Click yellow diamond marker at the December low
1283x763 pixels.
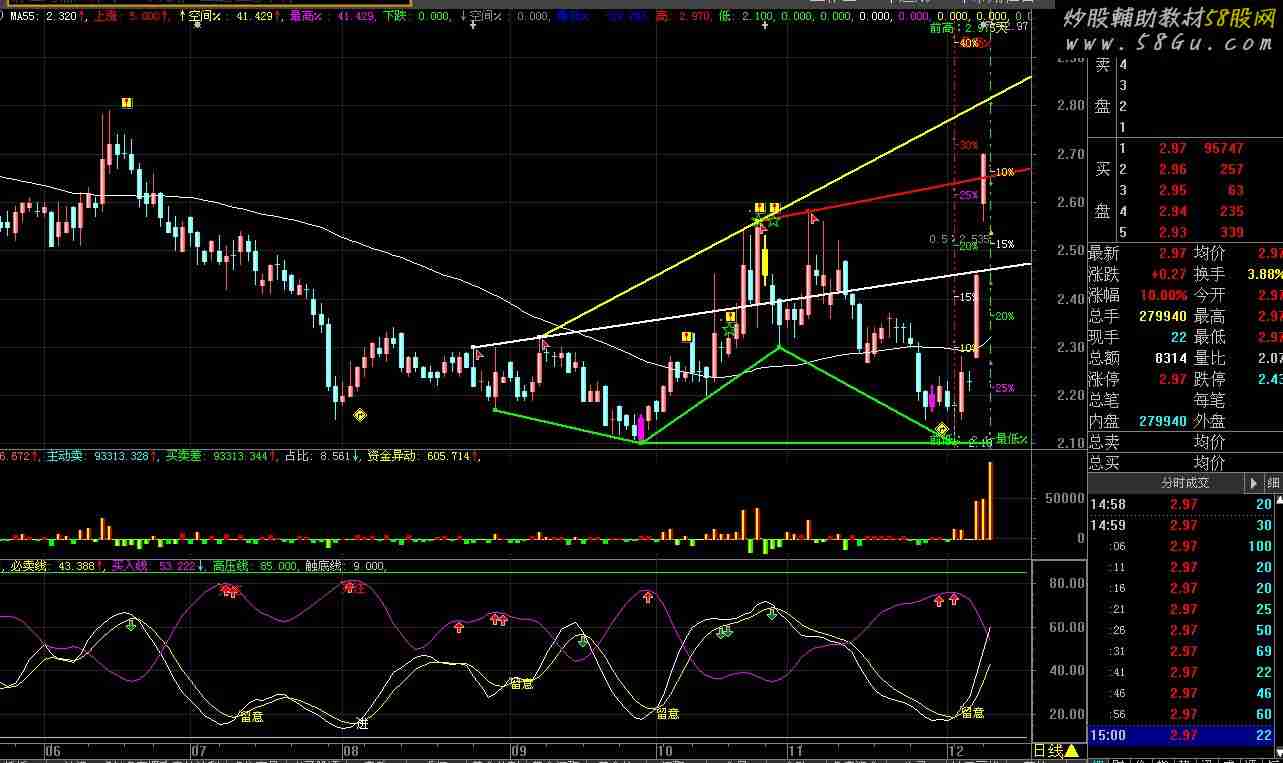point(941,429)
